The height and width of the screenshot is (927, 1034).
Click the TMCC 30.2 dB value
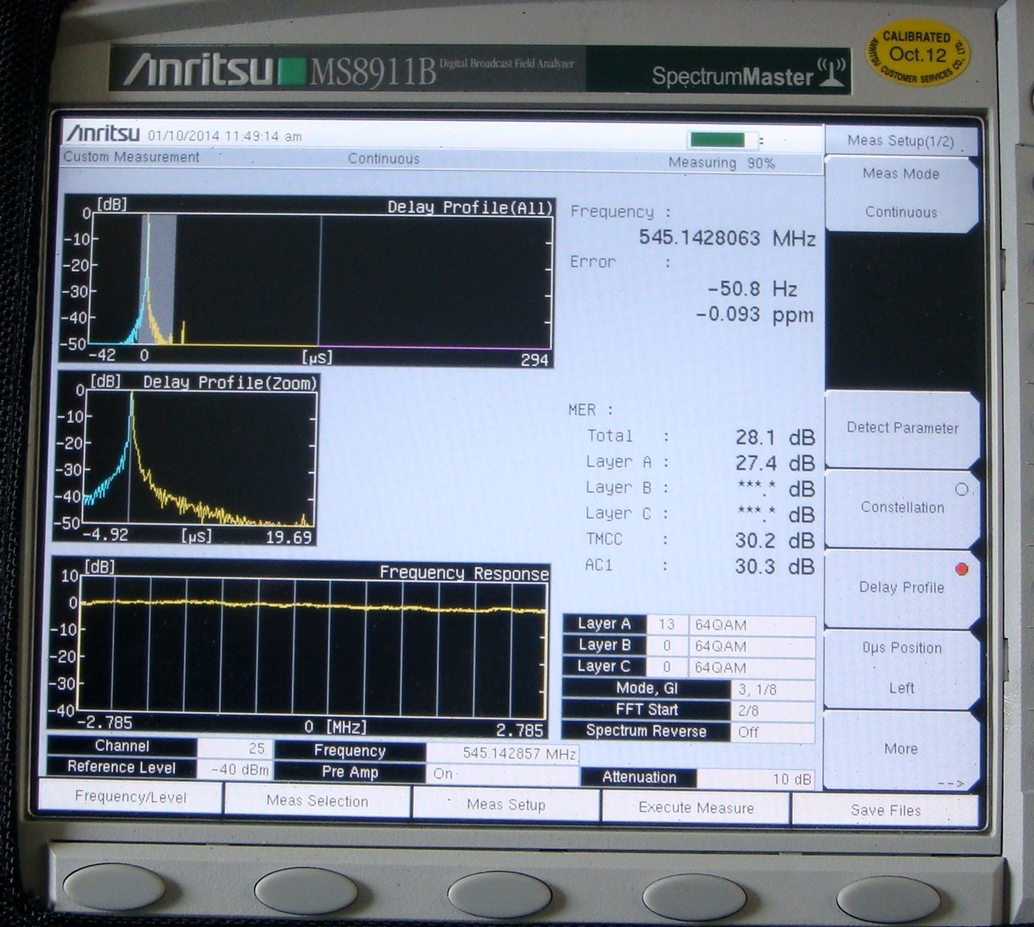775,541
